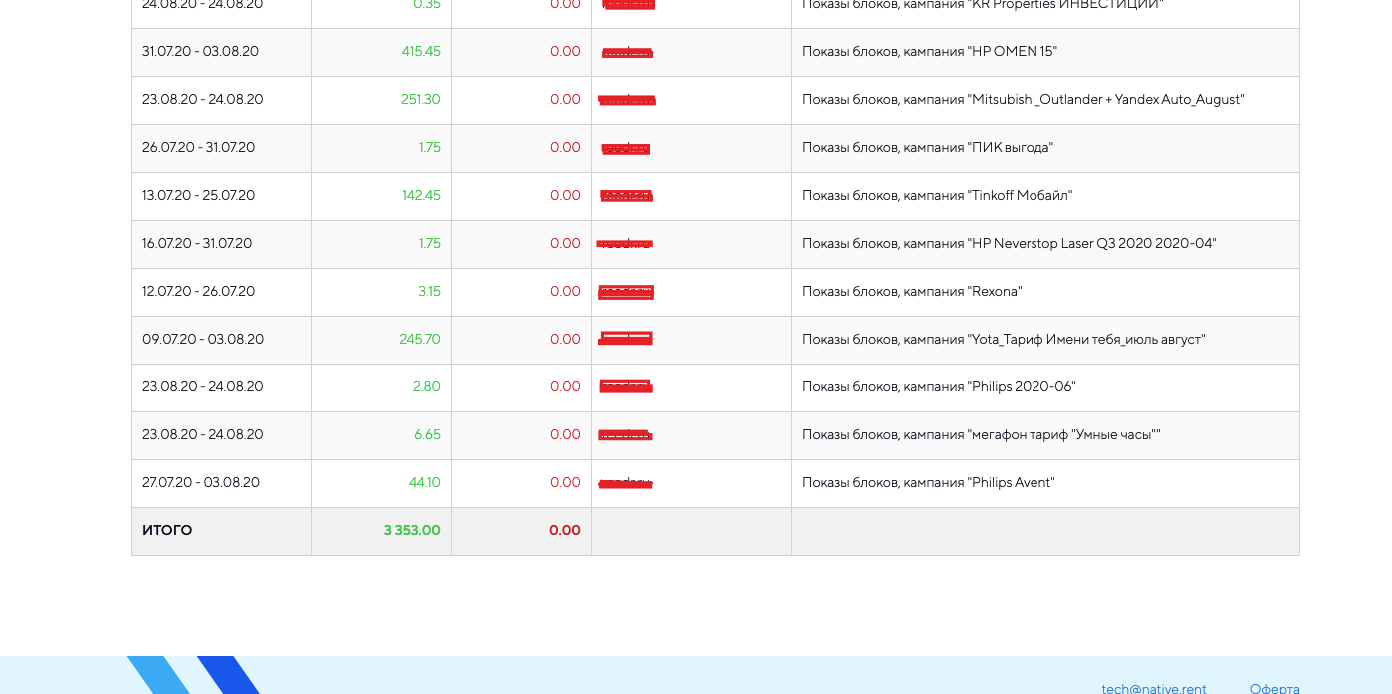
Task: Select date range 31.07.20 - 03.08.20 for HP OMEN 15
Action: pos(200,51)
